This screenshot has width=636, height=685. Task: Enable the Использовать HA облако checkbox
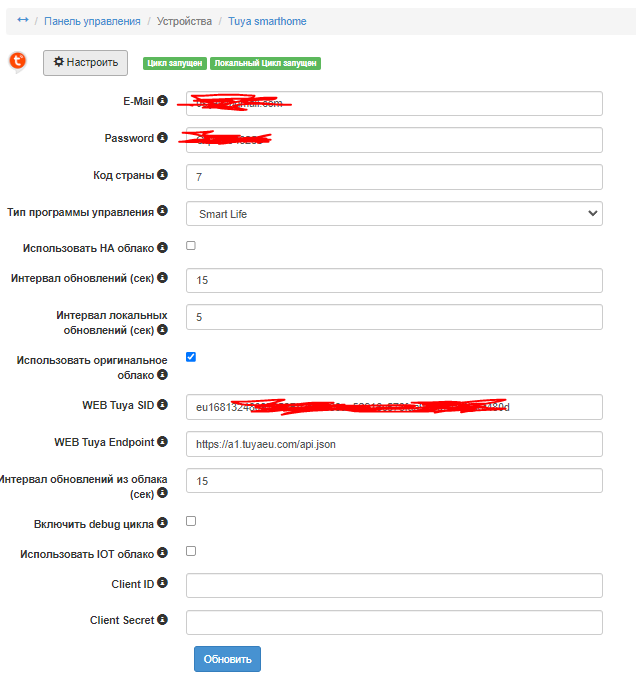191,246
